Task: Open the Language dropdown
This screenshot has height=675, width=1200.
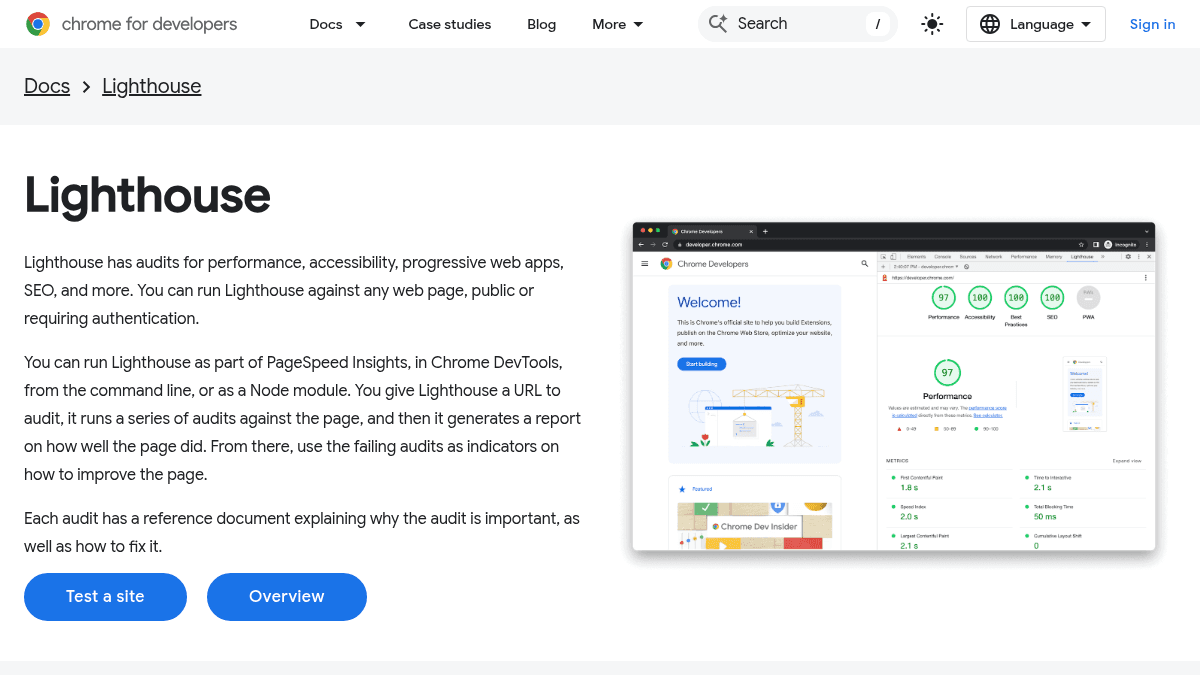Action: pyautogui.click(x=1036, y=24)
